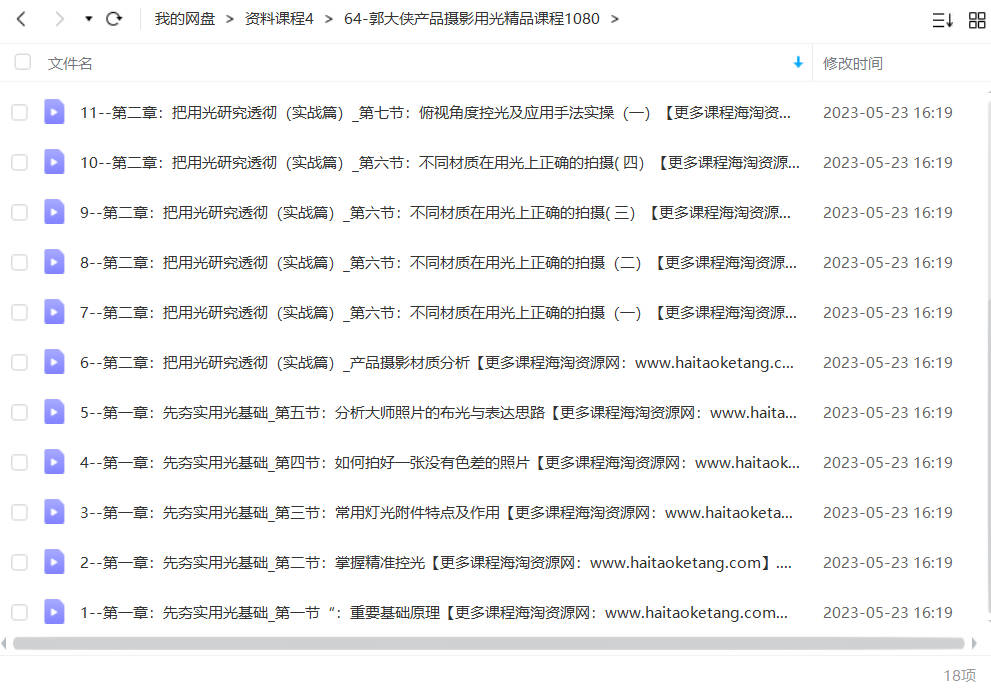Open the sort order menu icon
This screenshot has width=991, height=688.
pos(942,20)
